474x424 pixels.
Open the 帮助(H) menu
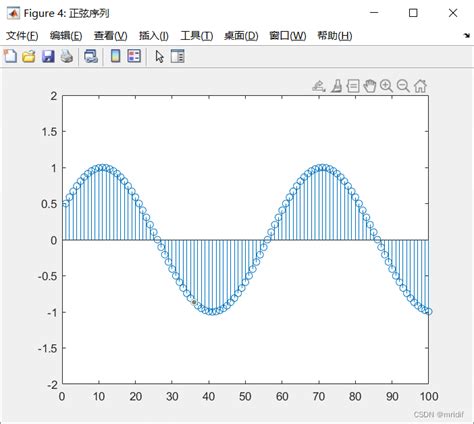coord(335,35)
